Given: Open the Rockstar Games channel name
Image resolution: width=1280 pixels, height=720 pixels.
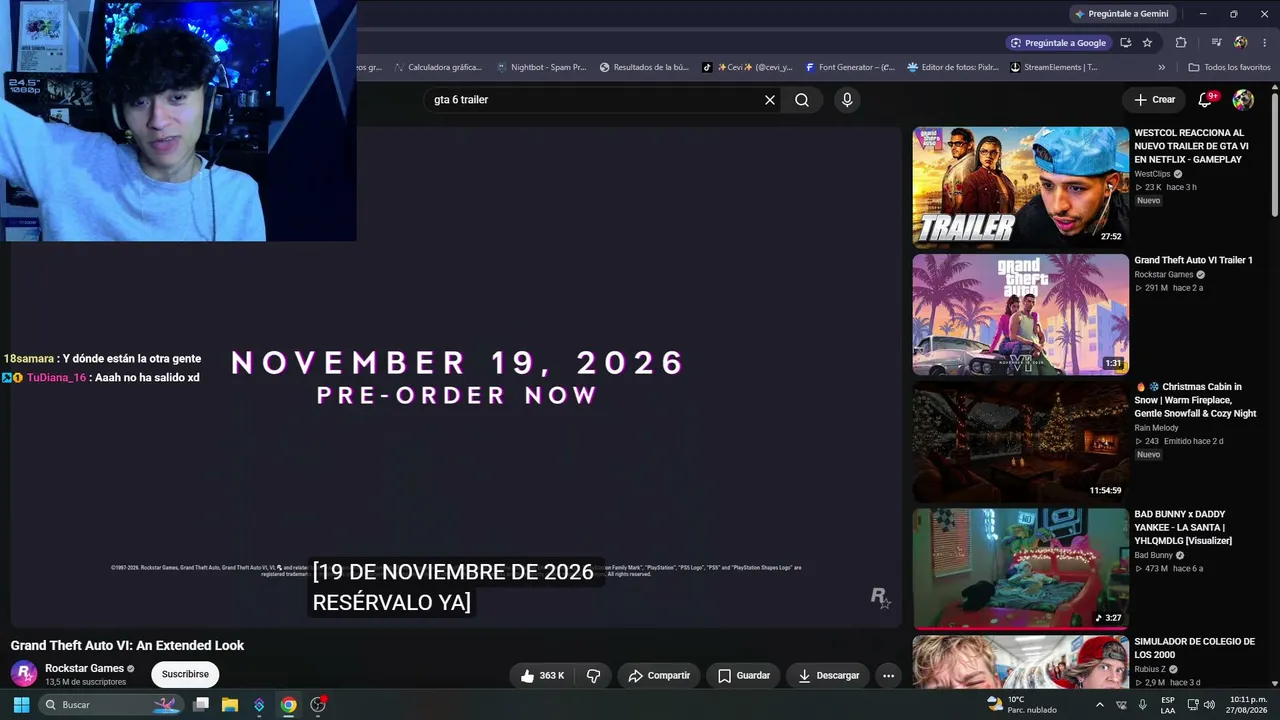Looking at the screenshot, I should pos(85,668).
